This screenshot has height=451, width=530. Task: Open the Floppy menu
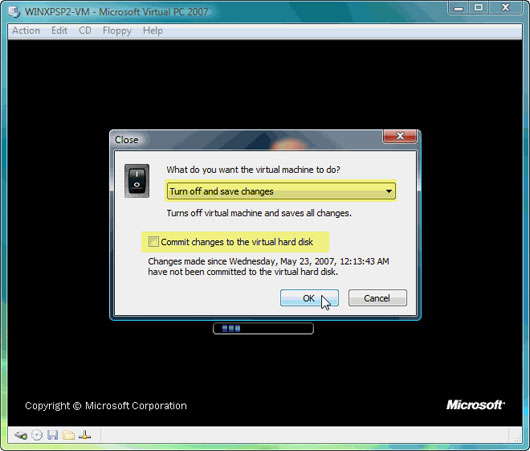pyautogui.click(x=117, y=30)
